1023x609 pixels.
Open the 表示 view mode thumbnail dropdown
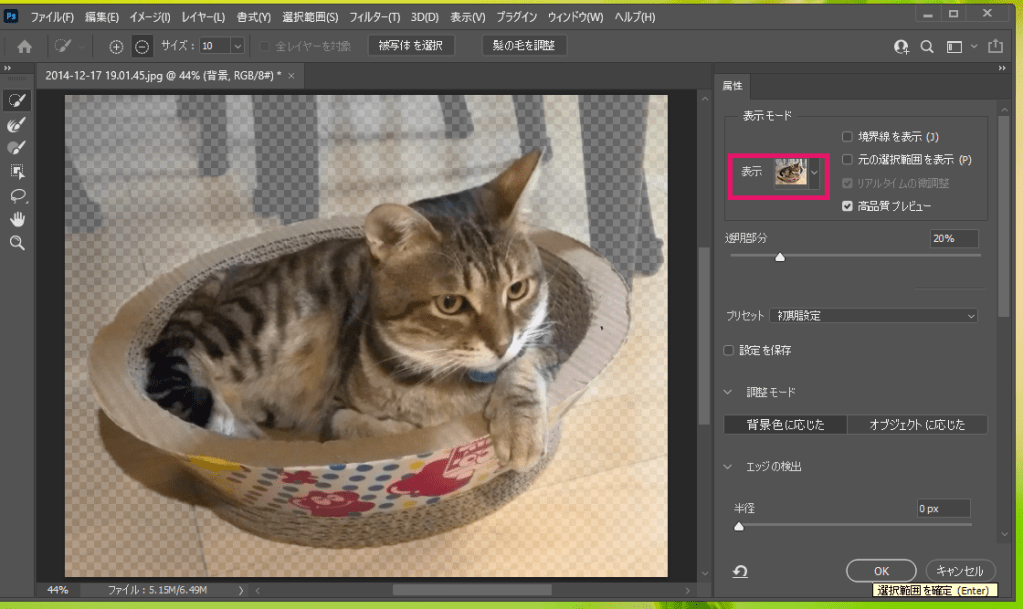tap(799, 173)
